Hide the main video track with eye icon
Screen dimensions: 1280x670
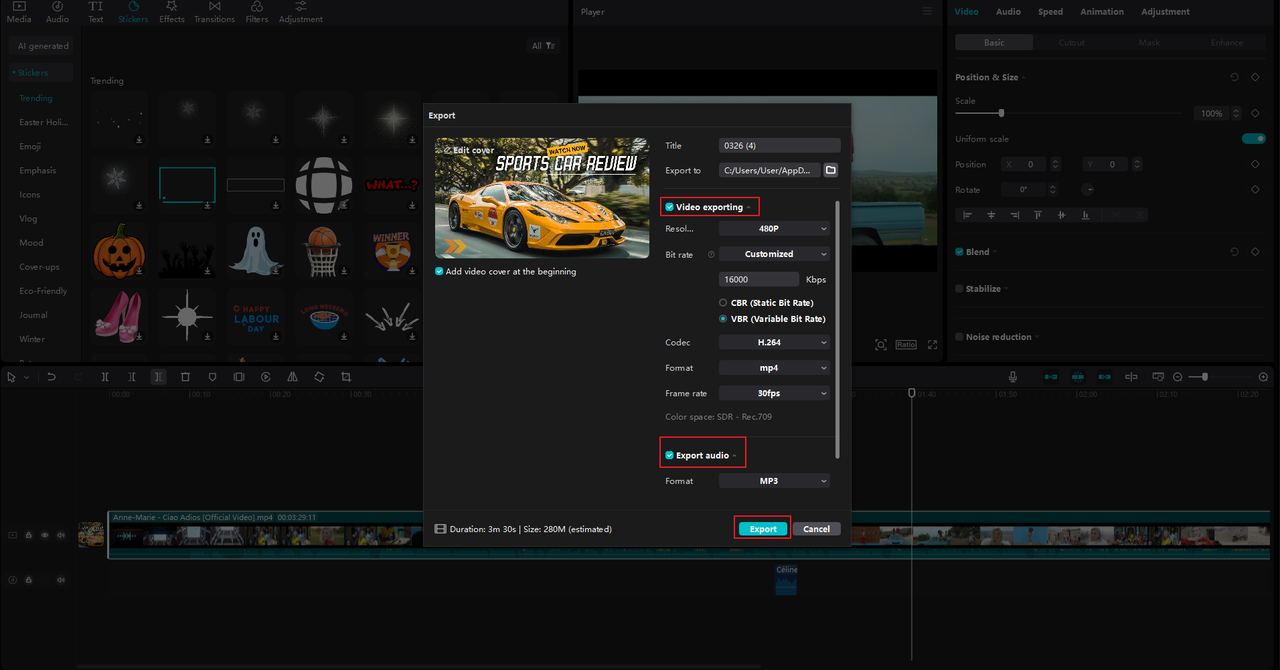point(44,535)
